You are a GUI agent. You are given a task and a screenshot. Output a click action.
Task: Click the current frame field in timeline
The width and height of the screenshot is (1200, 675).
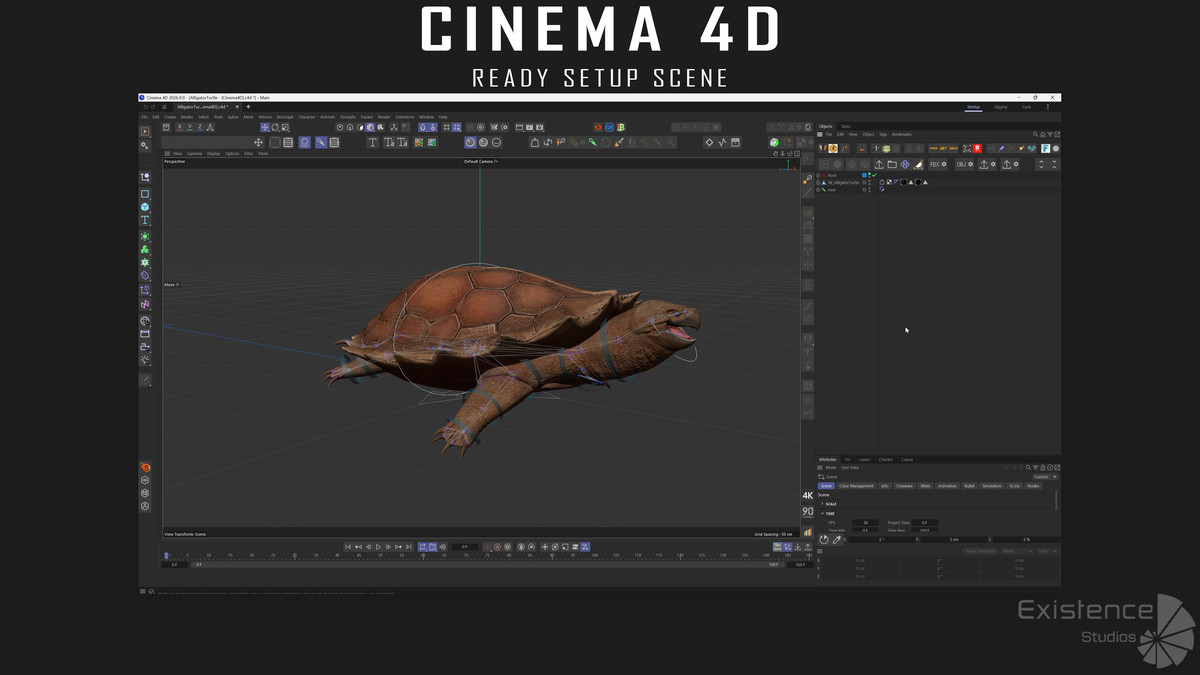click(465, 547)
